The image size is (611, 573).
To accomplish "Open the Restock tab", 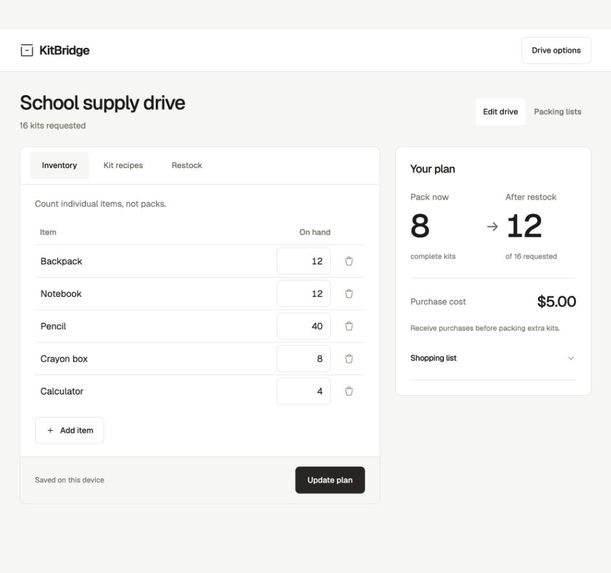I will [187, 165].
